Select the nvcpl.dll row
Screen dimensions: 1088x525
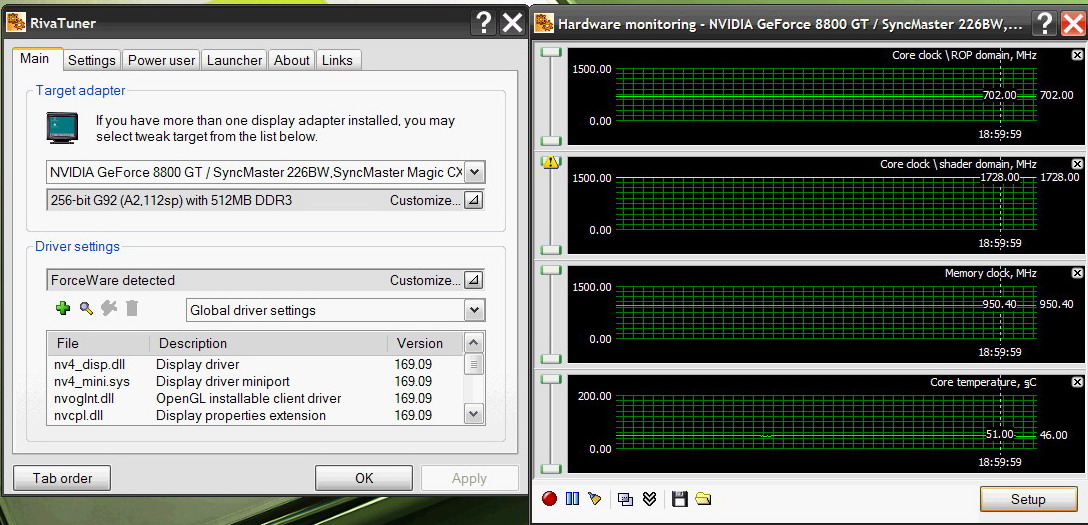tap(255, 415)
